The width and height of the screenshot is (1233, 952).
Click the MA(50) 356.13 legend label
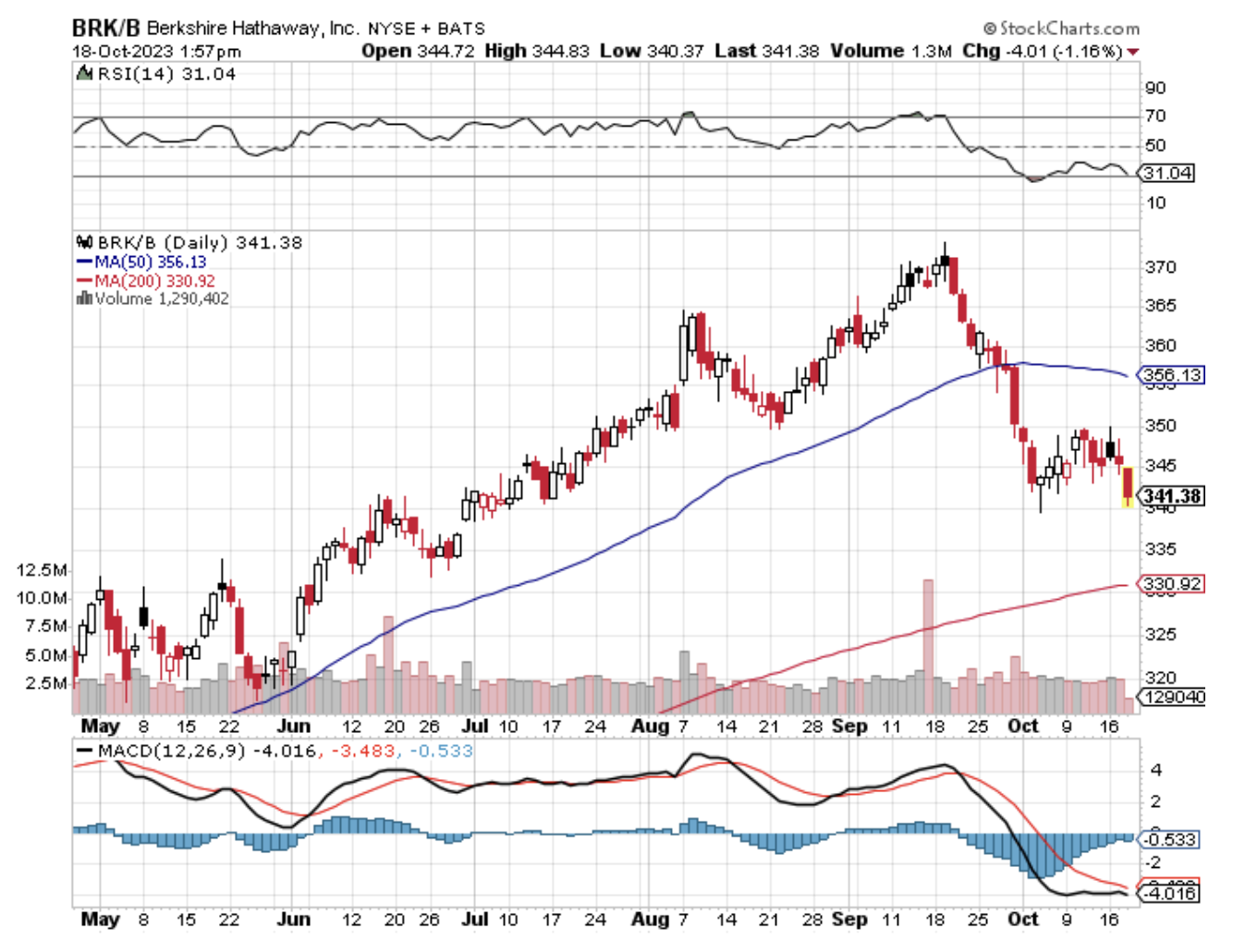tap(150, 262)
